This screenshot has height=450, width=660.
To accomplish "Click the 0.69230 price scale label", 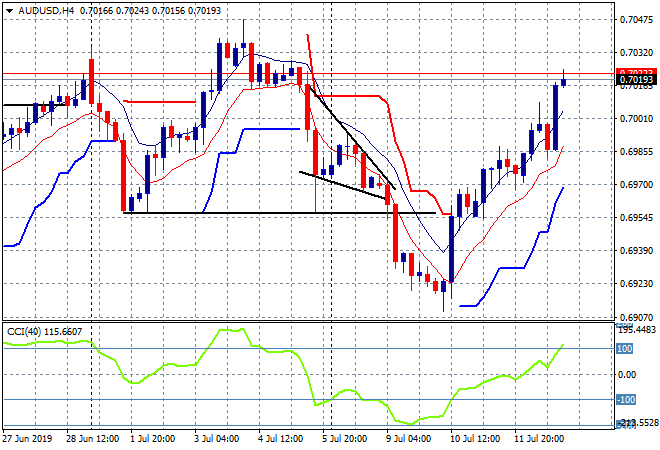I will click(x=636, y=284).
